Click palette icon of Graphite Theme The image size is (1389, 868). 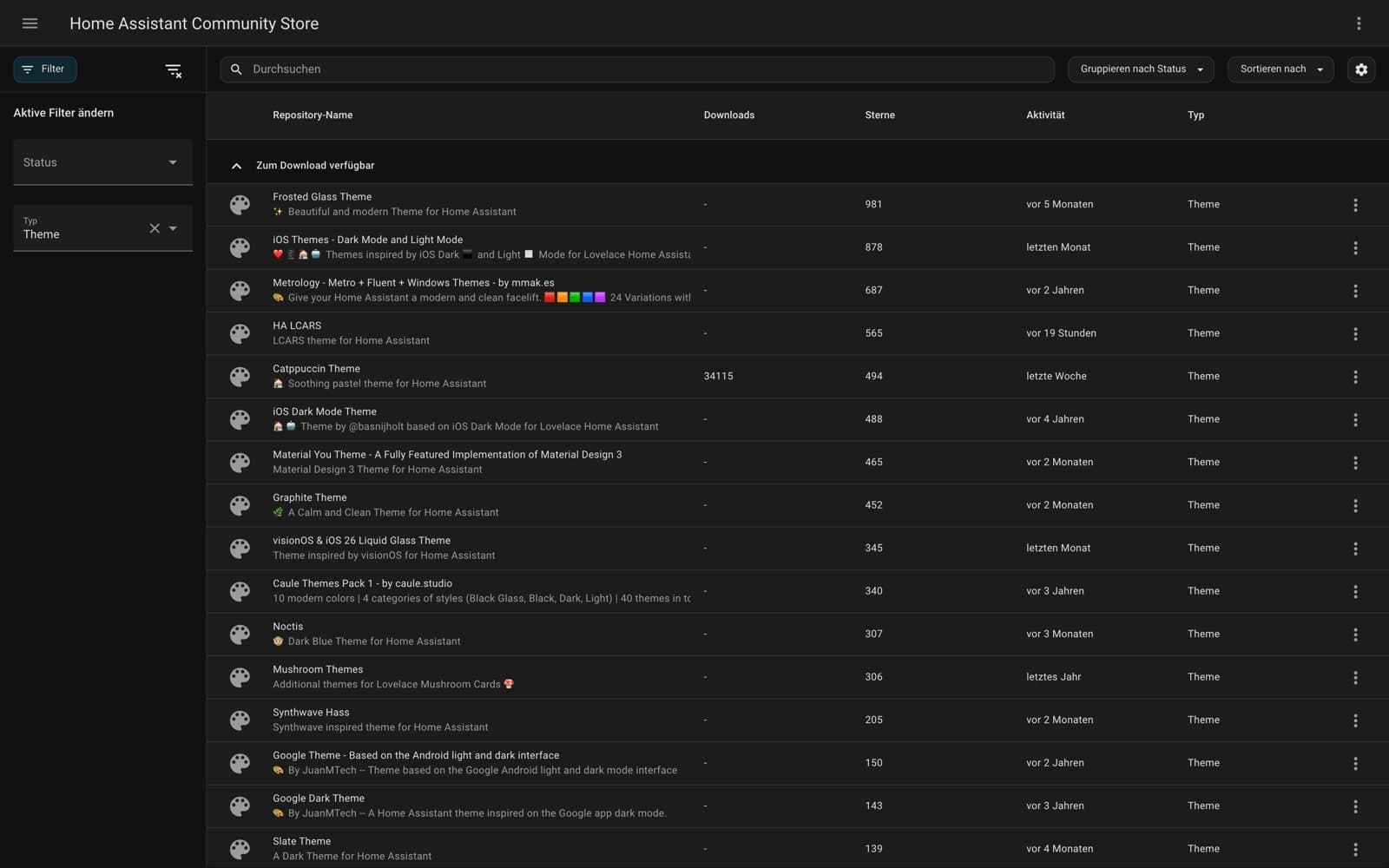point(240,505)
